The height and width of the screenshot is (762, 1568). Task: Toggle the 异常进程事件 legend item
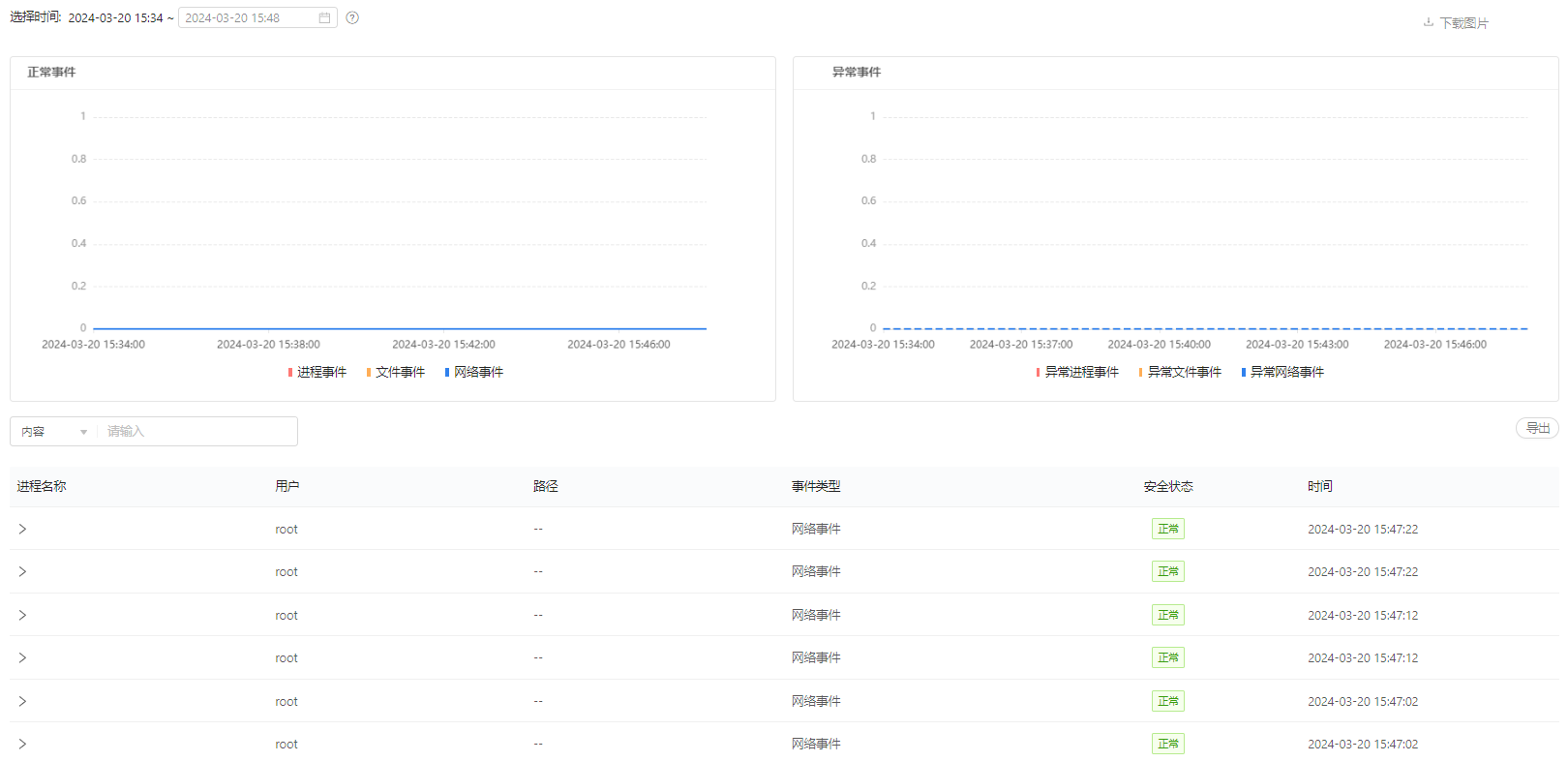(1076, 372)
